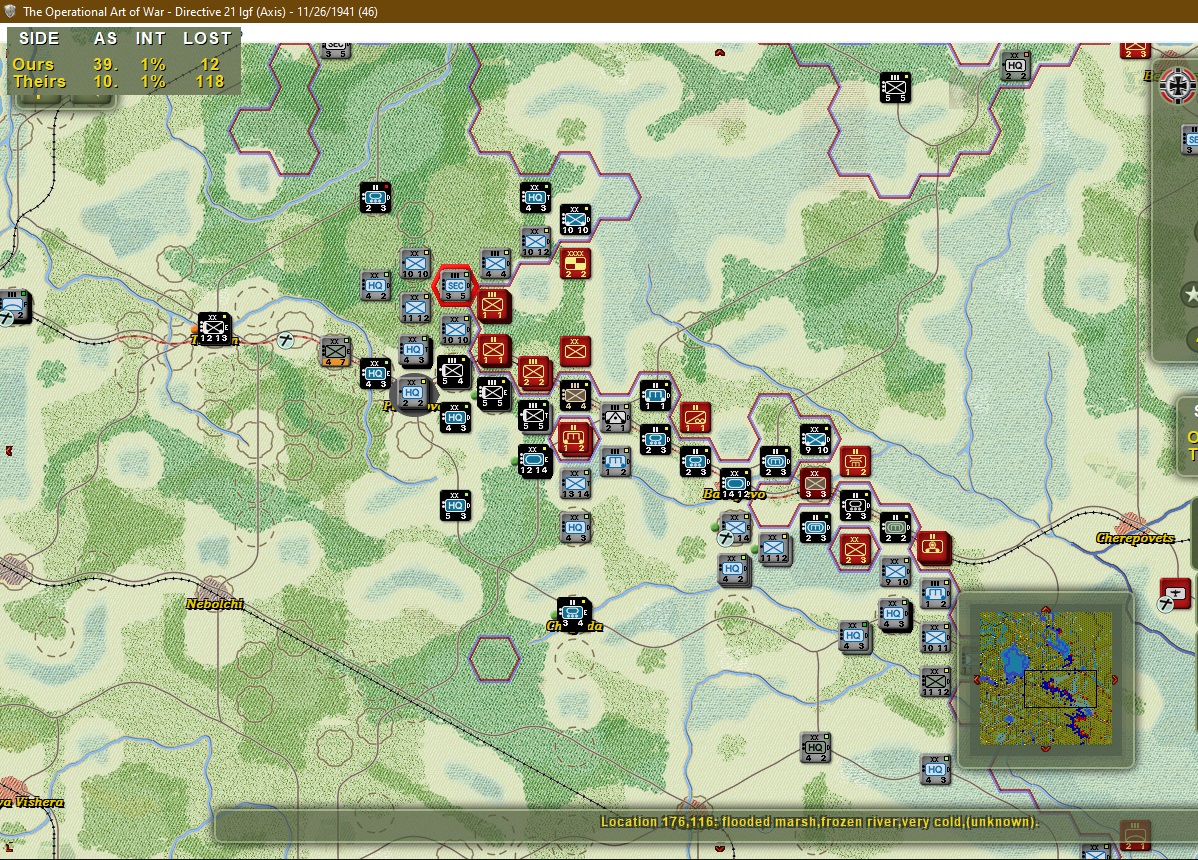Select the orange-striped gray unit 4-7
This screenshot has width=1198, height=860.
[335, 351]
